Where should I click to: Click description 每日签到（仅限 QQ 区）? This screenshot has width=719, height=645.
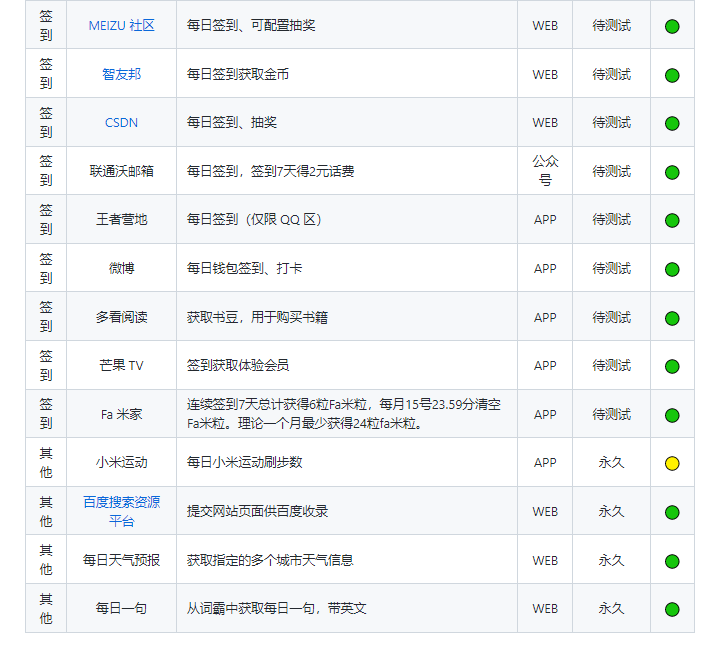(254, 219)
